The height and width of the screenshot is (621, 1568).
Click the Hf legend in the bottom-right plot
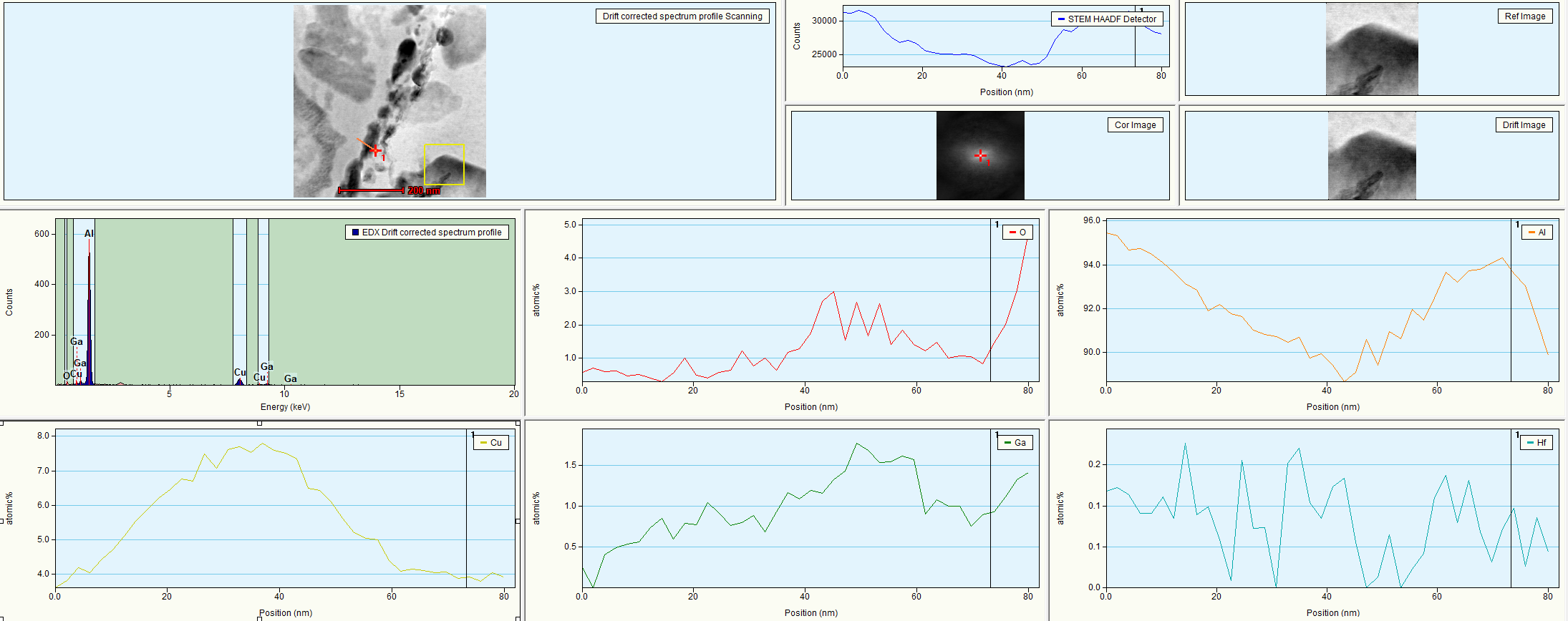click(1536, 443)
